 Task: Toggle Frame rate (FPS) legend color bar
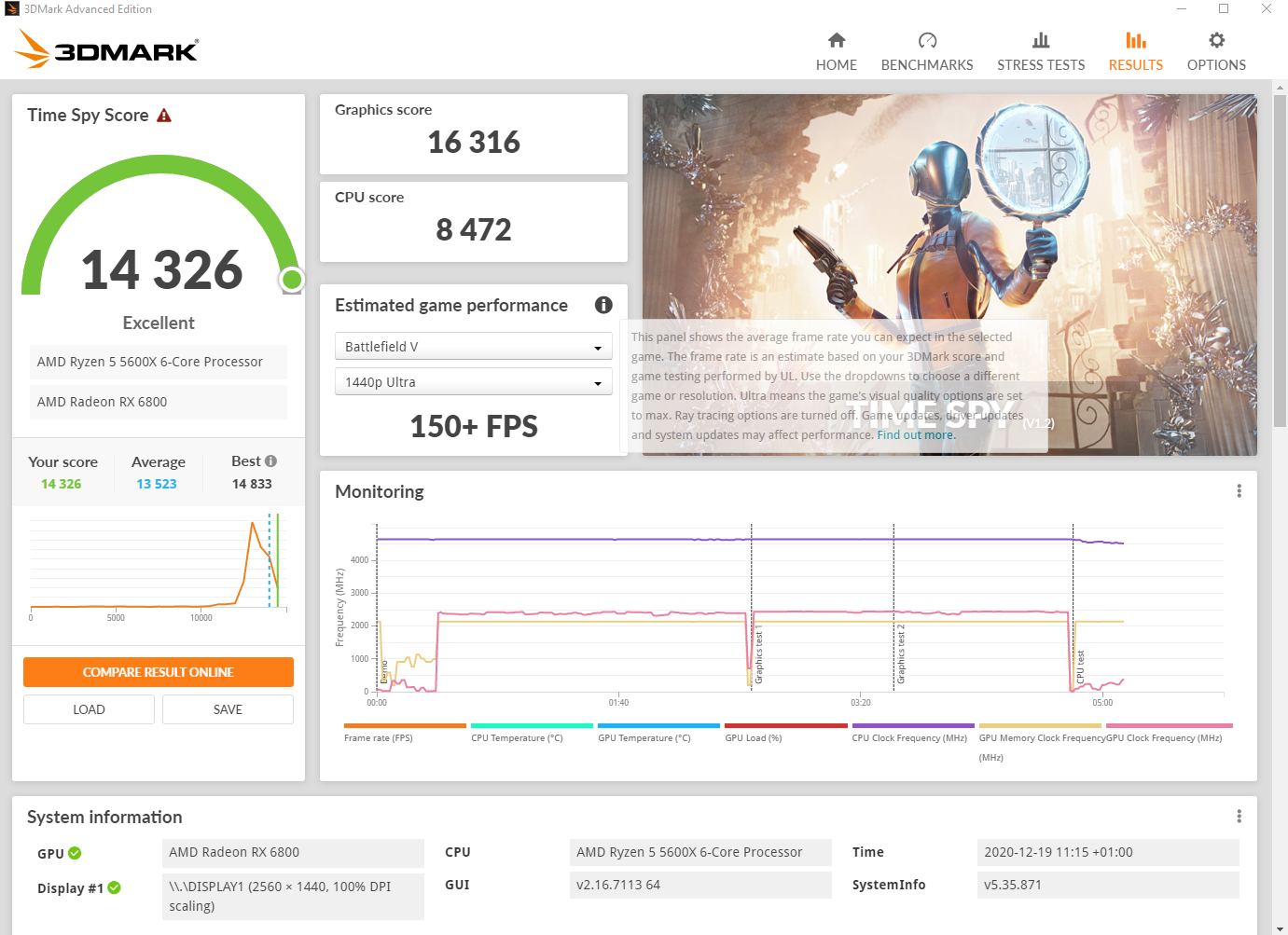405,725
